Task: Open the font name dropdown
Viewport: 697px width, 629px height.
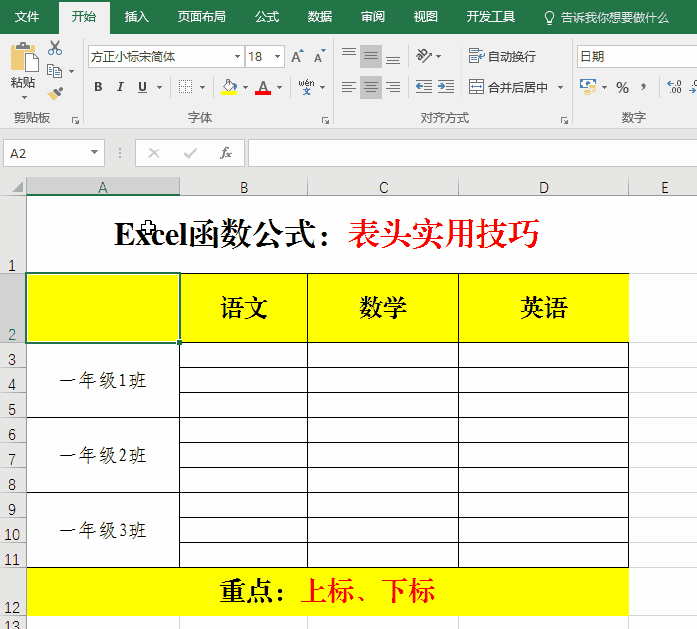Action: 237,56
